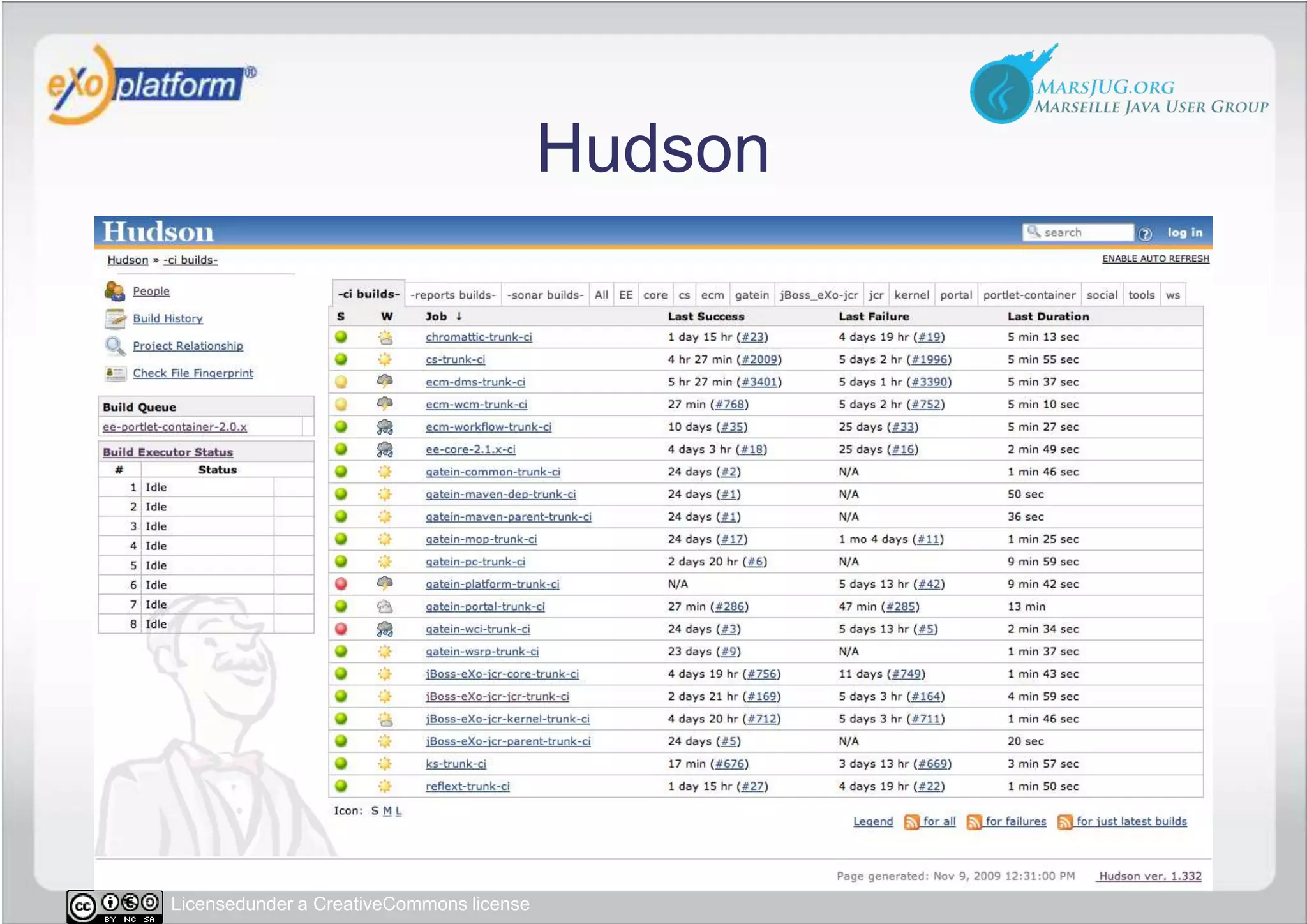Click ENABLE AUTO REFRESH link

click(1156, 258)
